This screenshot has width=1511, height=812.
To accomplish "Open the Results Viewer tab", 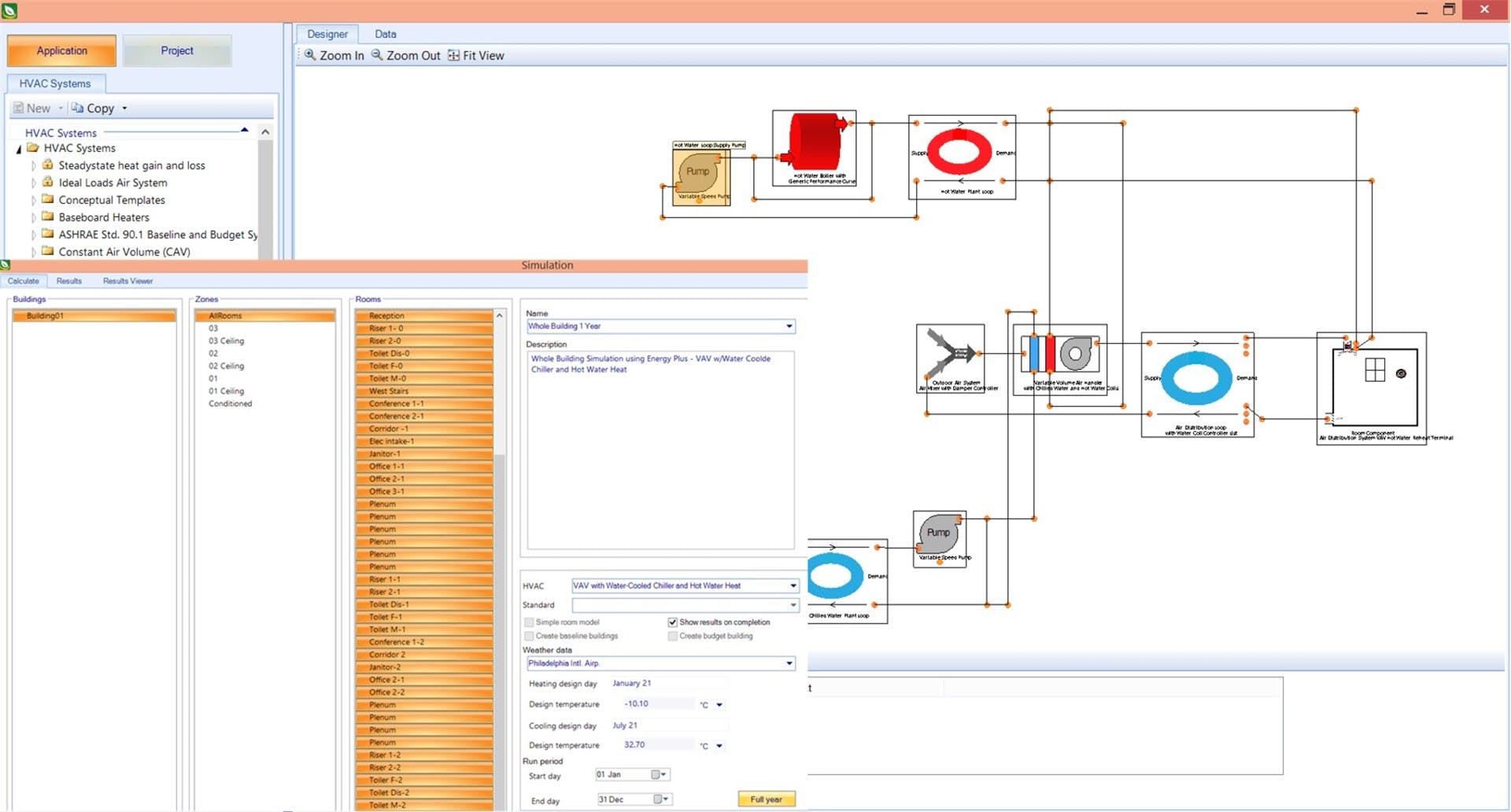I will pyautogui.click(x=127, y=281).
